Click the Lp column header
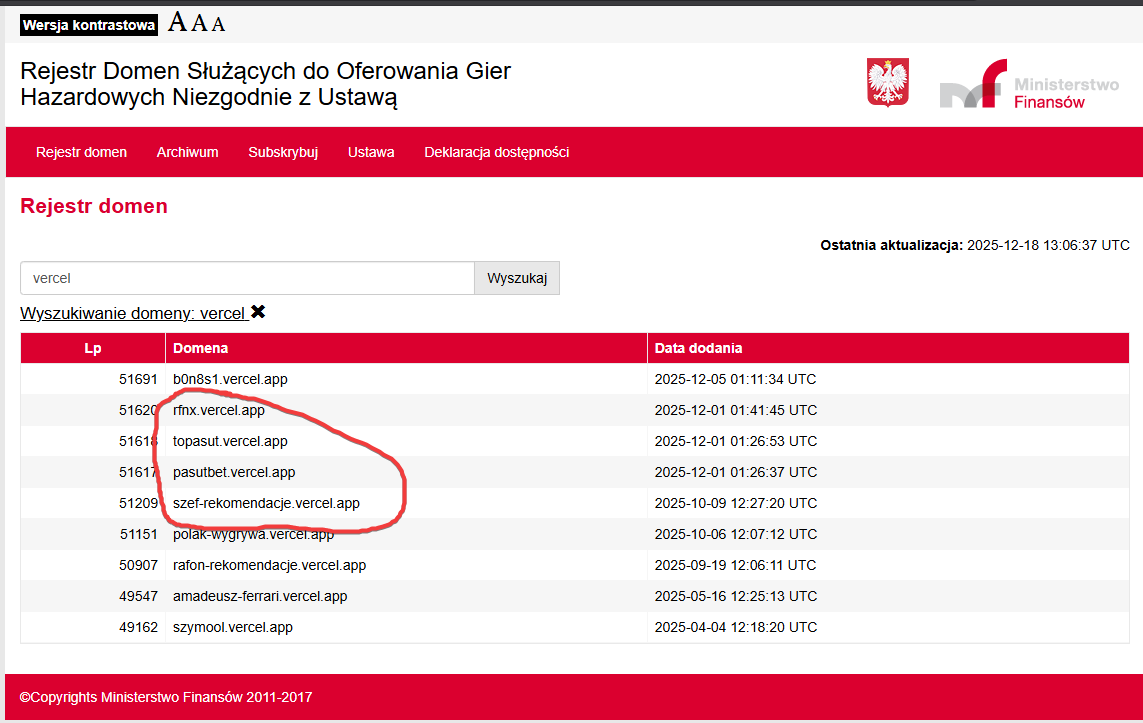Screen dimensions: 1143x723 (93, 348)
